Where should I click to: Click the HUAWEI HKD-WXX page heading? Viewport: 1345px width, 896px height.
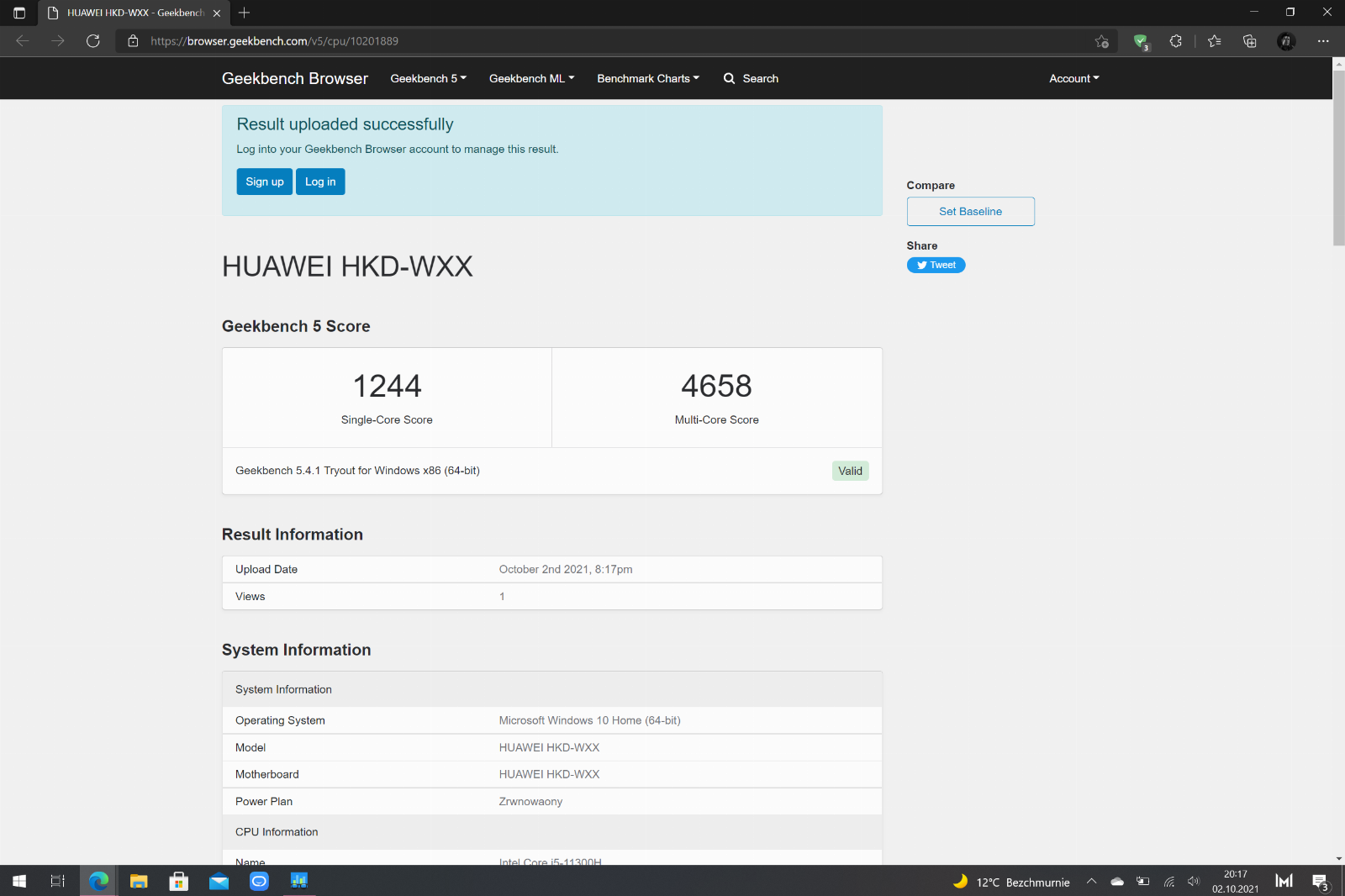tap(347, 266)
